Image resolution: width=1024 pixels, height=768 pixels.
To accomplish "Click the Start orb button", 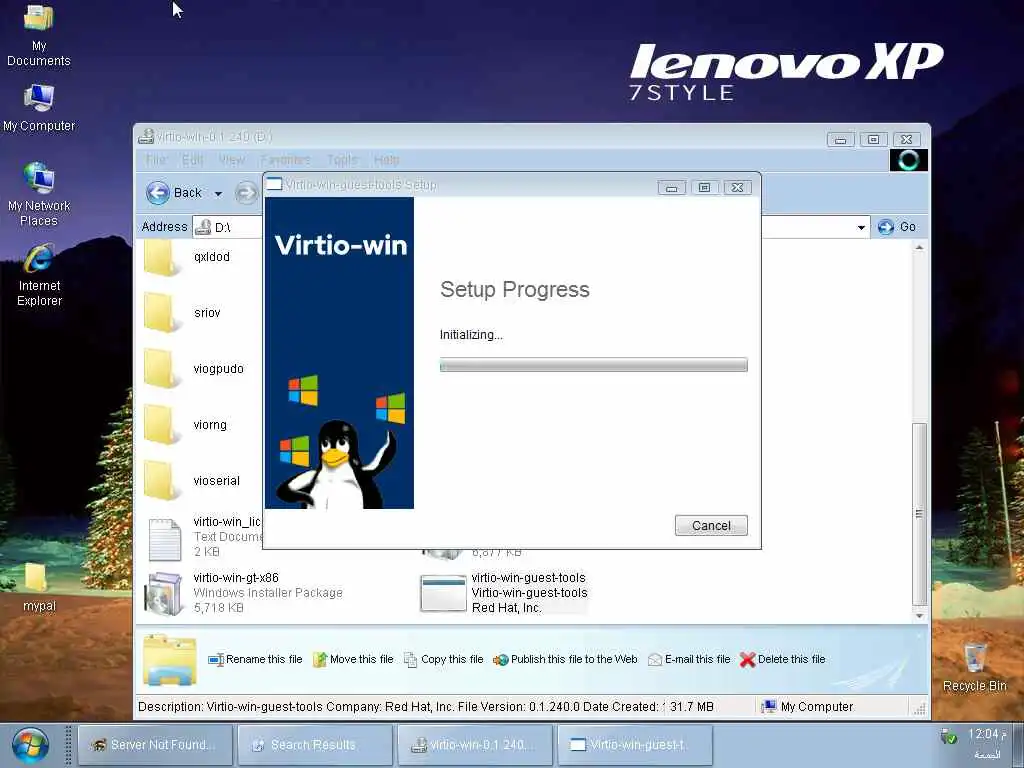I will pos(29,744).
